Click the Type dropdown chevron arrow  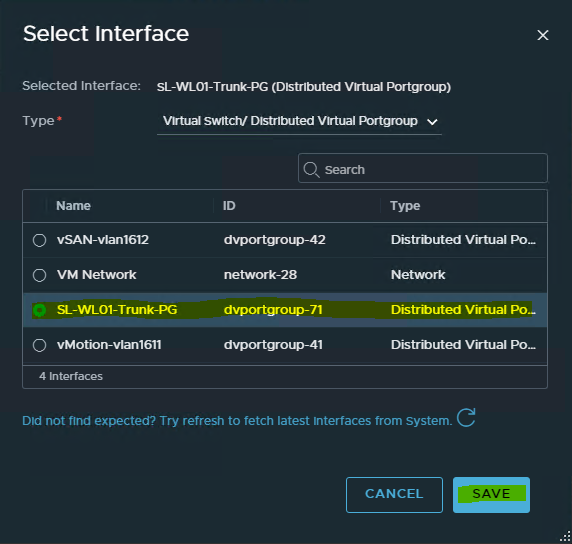click(x=432, y=122)
